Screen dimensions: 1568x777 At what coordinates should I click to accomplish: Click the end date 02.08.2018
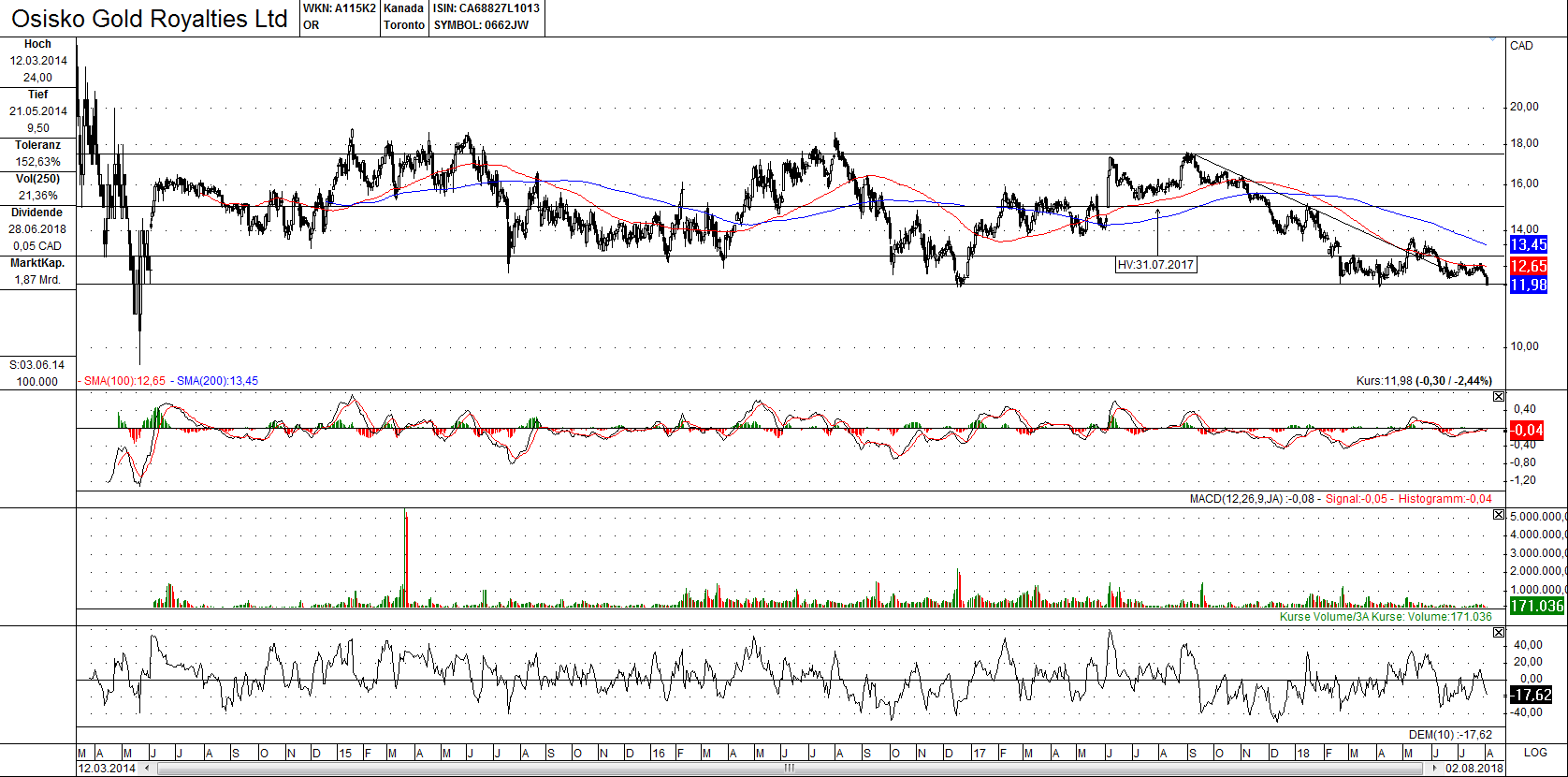pos(1474,769)
